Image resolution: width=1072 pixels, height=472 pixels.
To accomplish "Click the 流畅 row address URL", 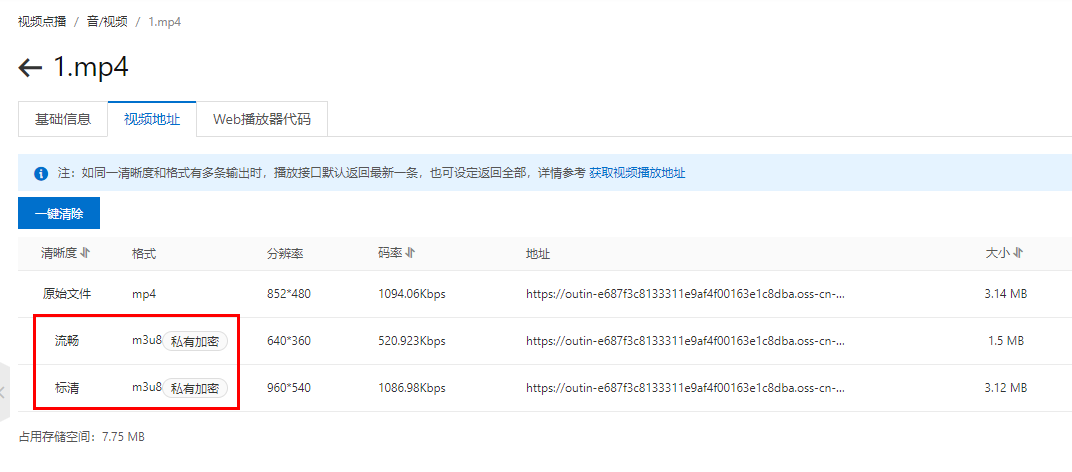I will 686,341.
